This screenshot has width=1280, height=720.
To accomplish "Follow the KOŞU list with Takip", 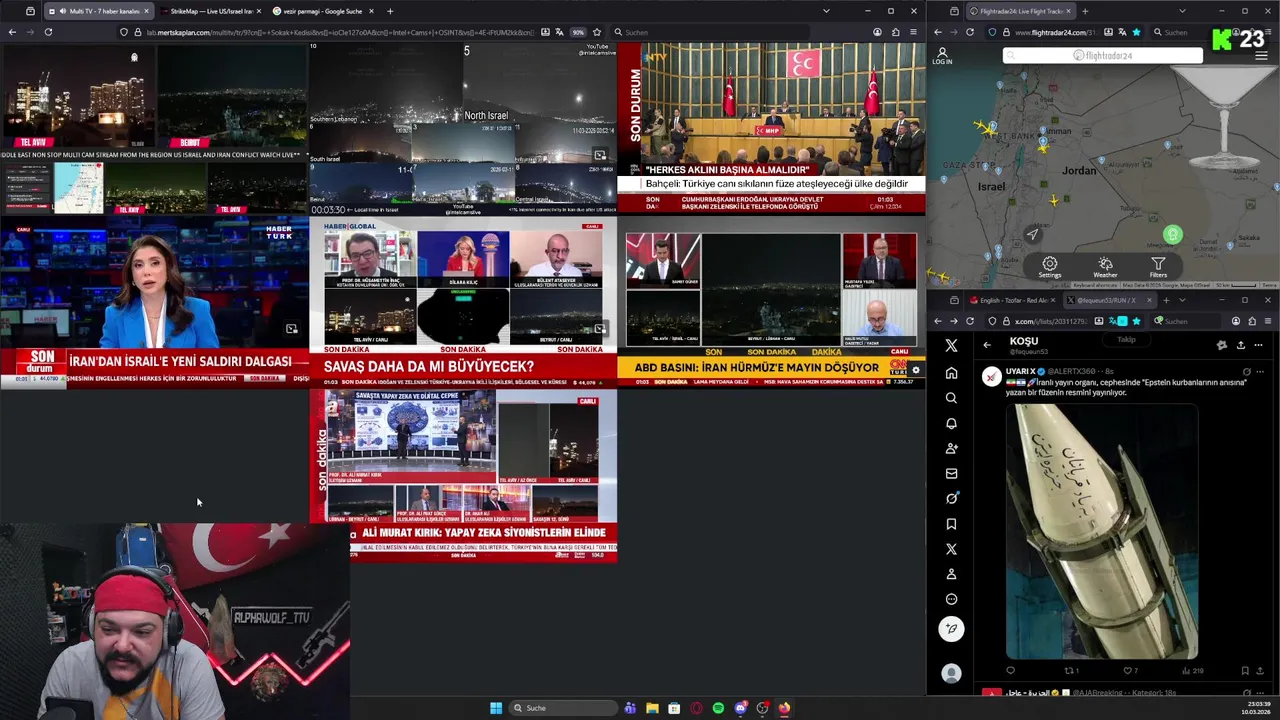I will [x=1126, y=340].
